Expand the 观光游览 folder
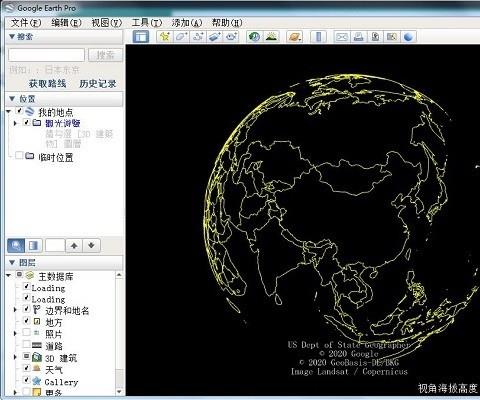480x400 pixels. [15, 123]
